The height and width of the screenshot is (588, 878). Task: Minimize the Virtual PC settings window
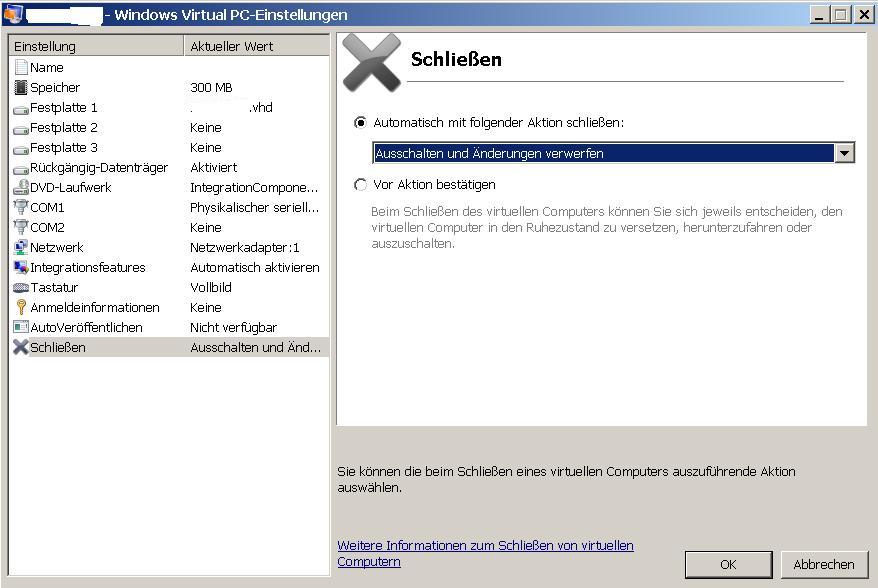coord(819,15)
